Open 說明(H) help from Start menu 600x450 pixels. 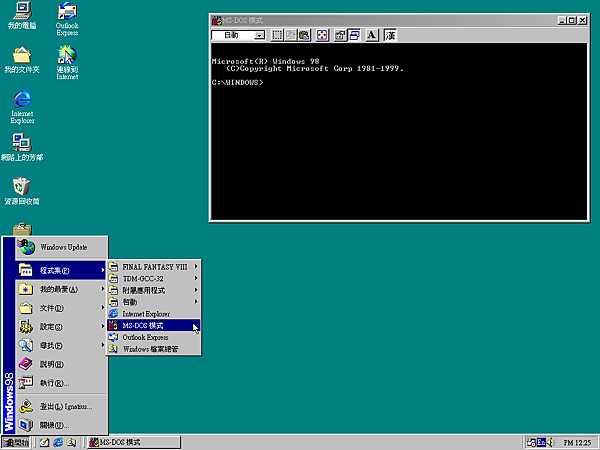coord(61,364)
